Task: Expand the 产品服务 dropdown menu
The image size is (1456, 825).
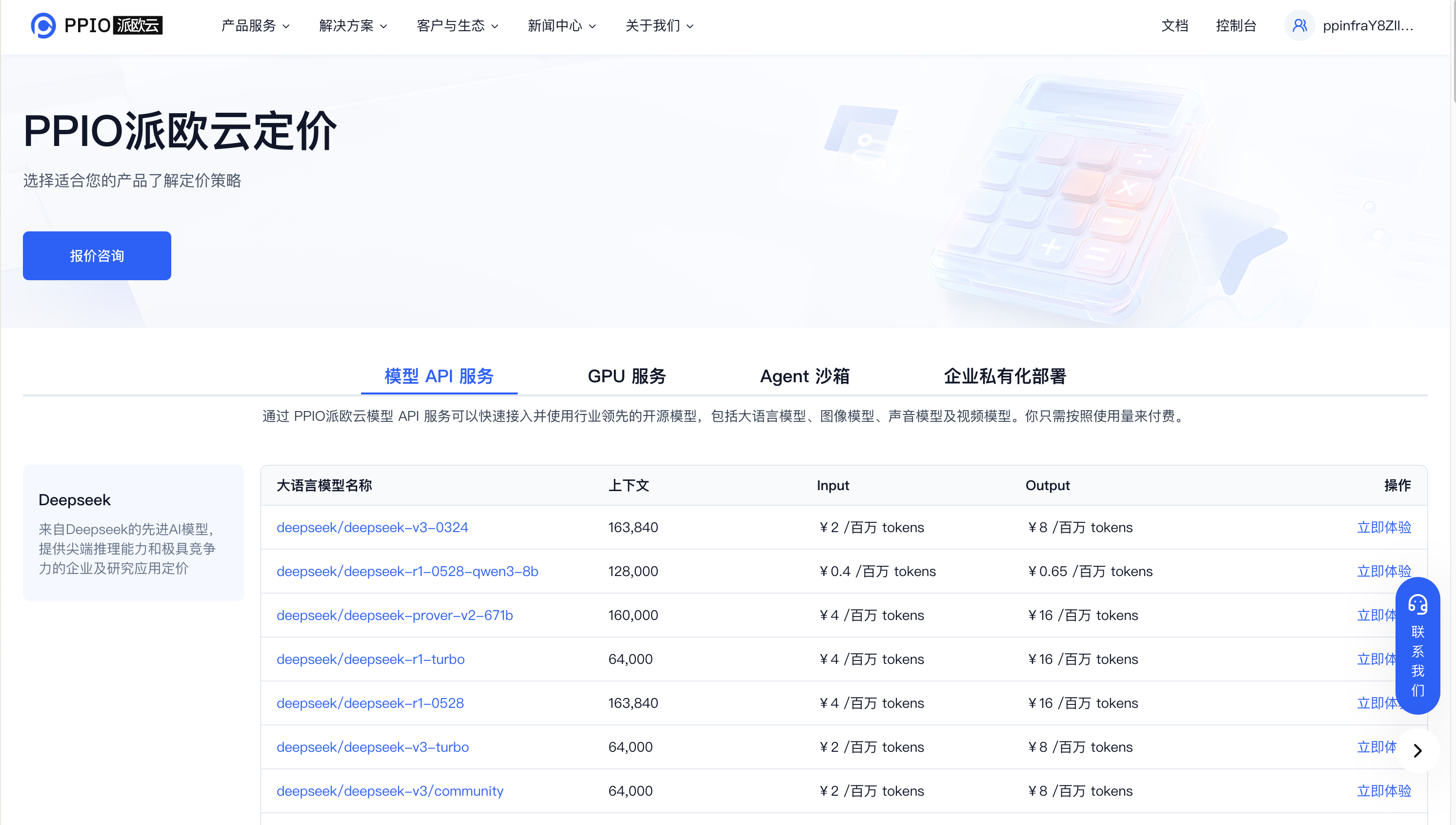Action: [x=255, y=25]
